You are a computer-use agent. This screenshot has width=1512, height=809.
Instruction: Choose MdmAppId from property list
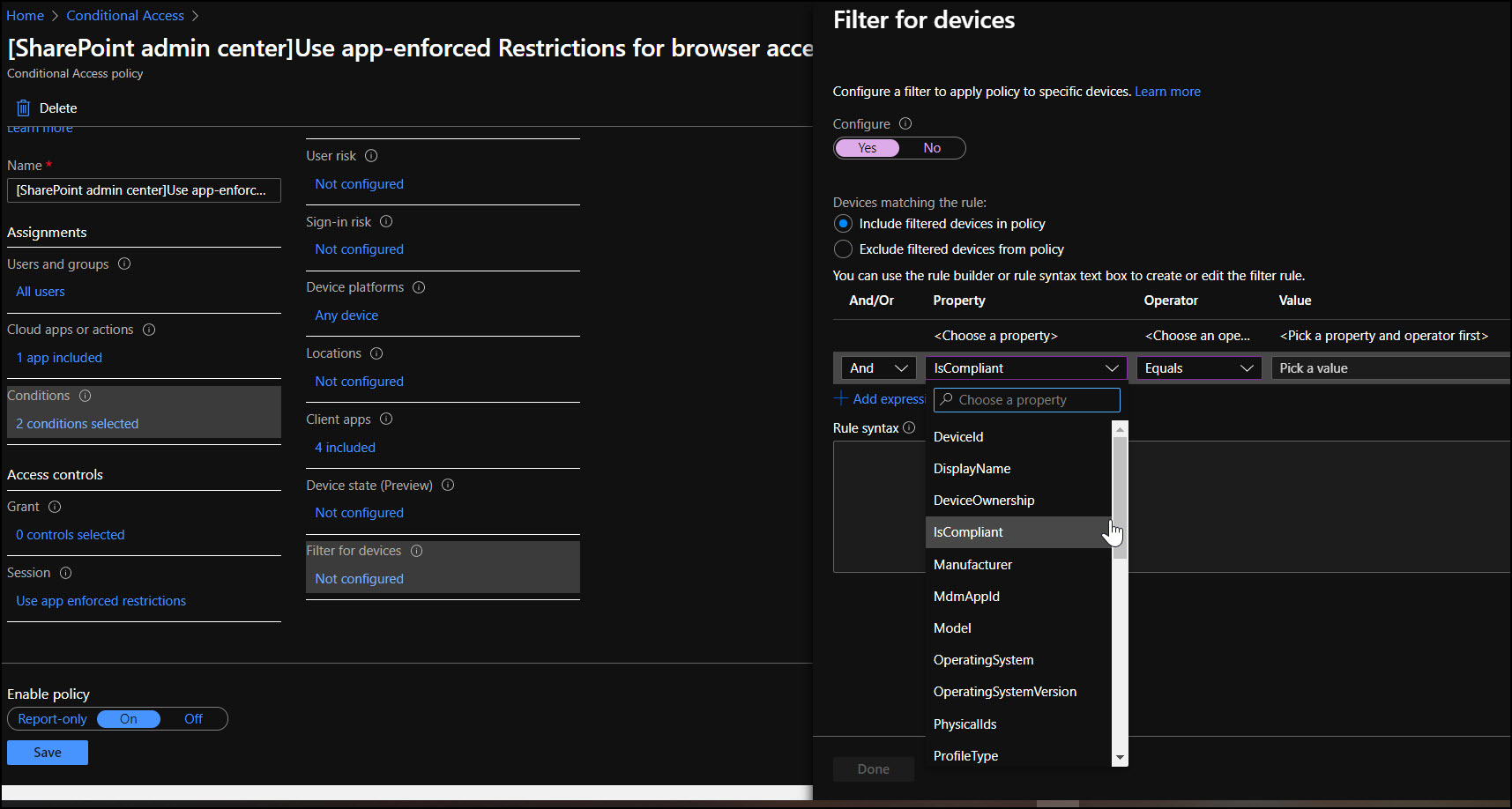pos(1018,597)
